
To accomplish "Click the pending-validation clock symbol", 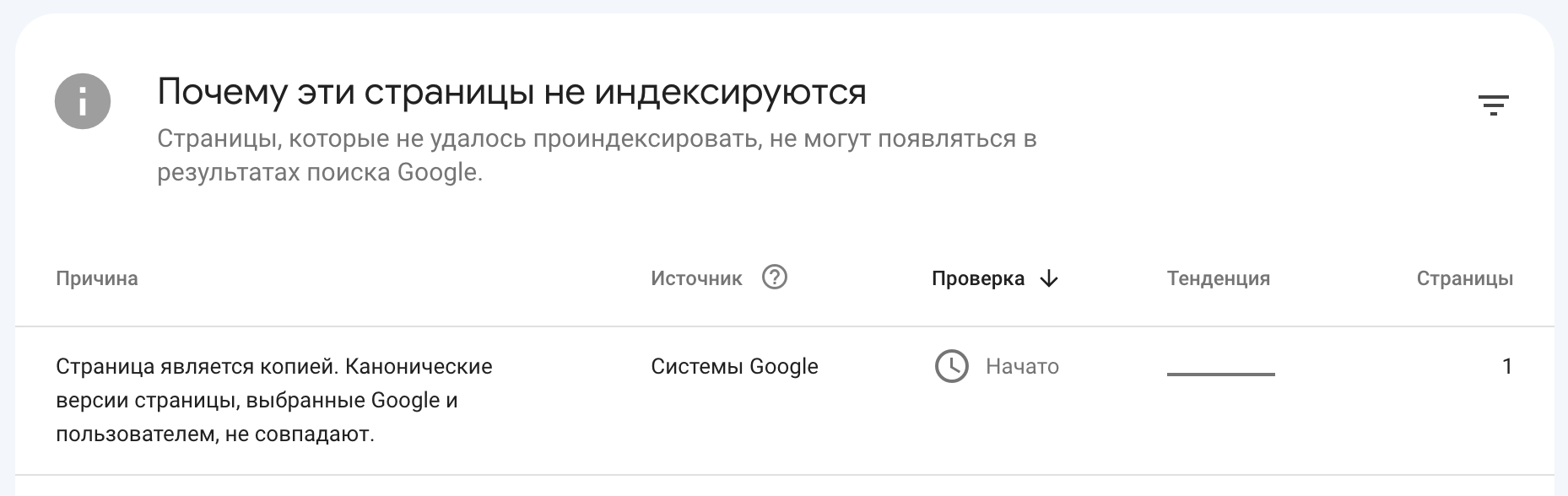I will [x=952, y=367].
